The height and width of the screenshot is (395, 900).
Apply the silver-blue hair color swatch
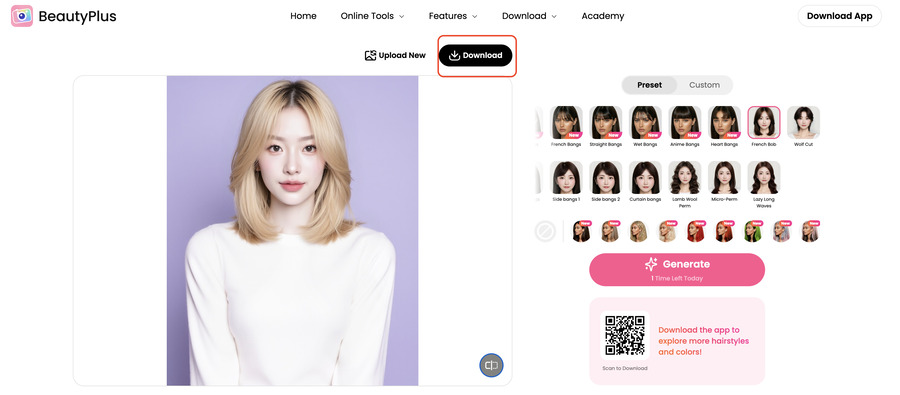[781, 231]
